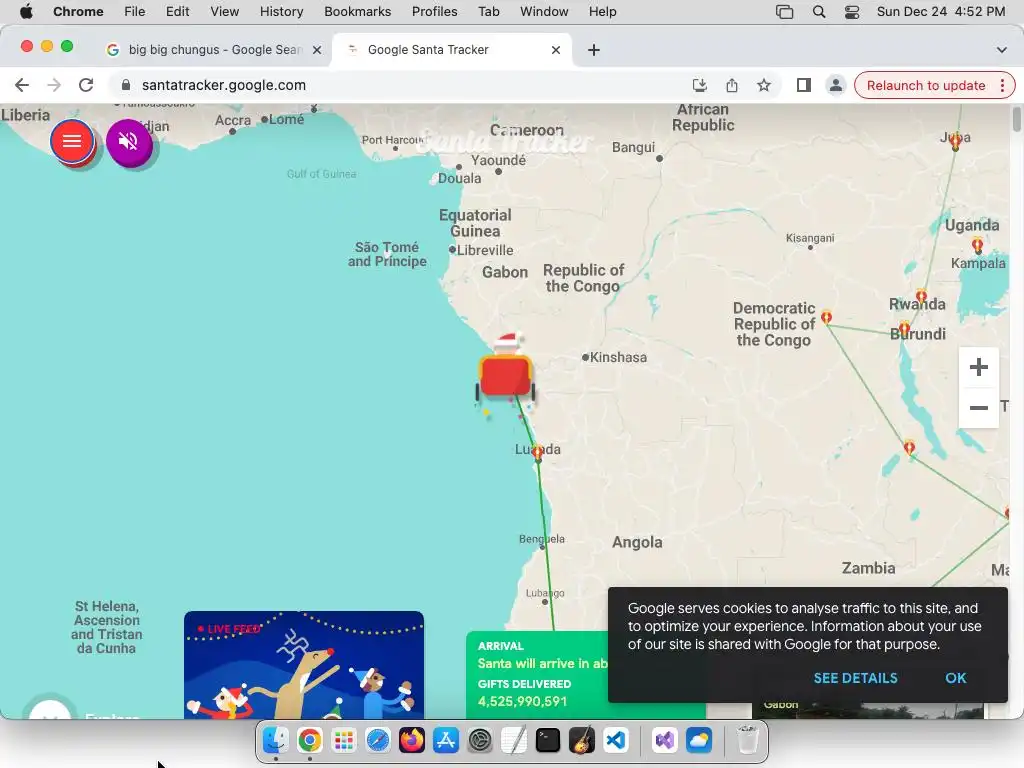
Task: Click Santa's red sleigh on the map
Action: [x=505, y=374]
